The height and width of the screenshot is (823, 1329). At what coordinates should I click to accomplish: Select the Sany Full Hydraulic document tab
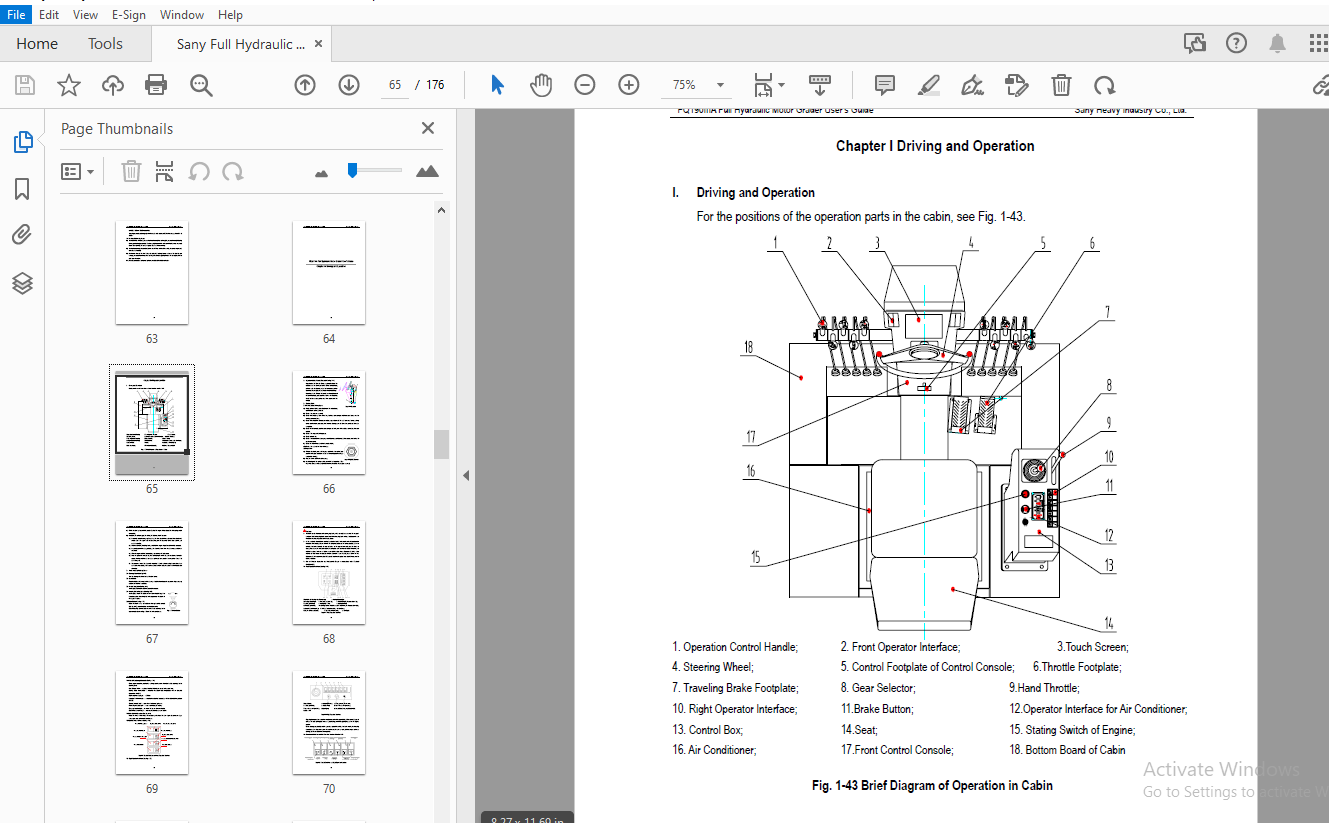[241, 44]
